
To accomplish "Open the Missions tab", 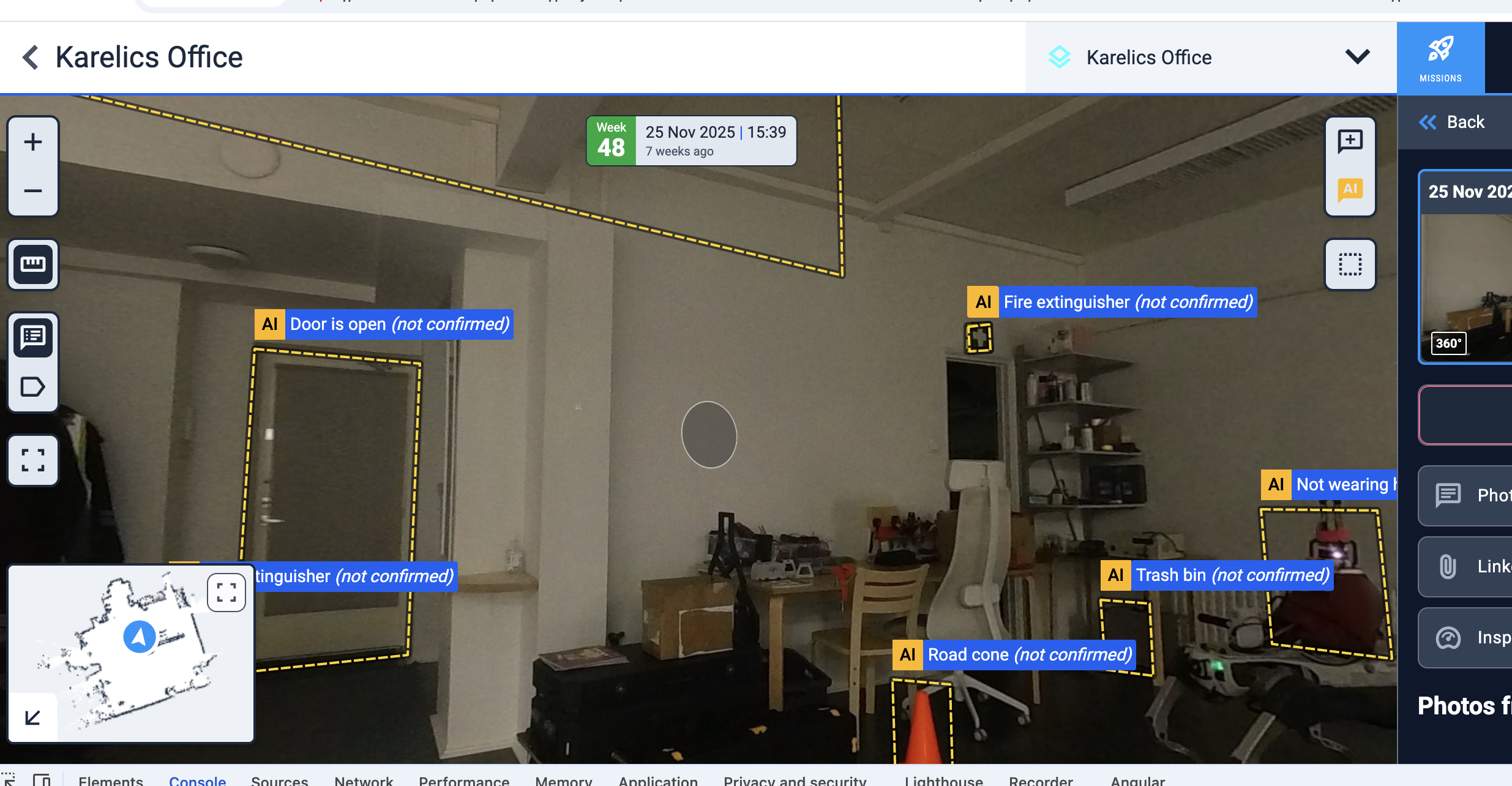I will [1440, 58].
